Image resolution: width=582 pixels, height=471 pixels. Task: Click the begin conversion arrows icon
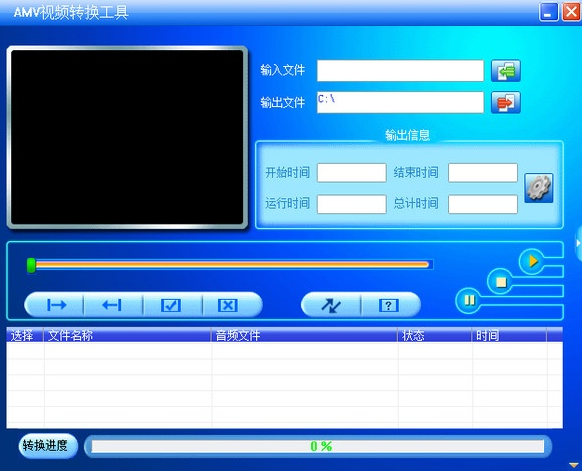[331, 305]
